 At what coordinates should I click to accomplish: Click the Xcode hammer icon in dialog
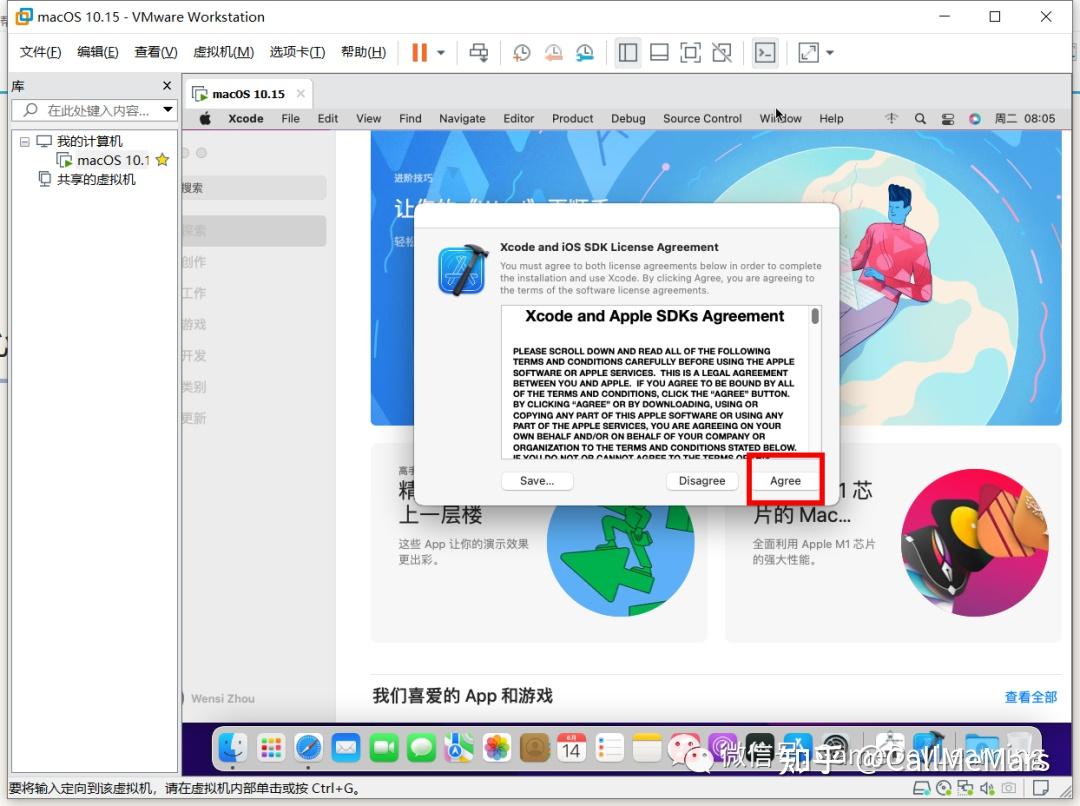[463, 270]
